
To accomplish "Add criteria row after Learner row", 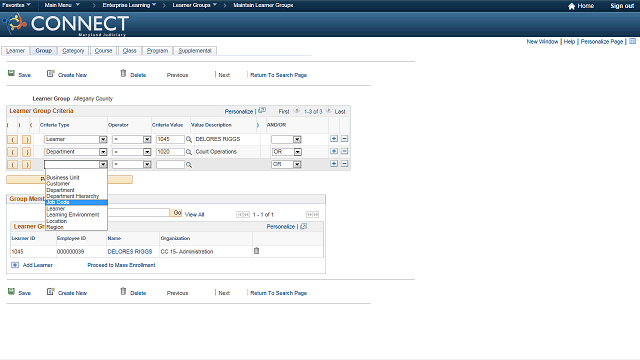I will point(334,139).
